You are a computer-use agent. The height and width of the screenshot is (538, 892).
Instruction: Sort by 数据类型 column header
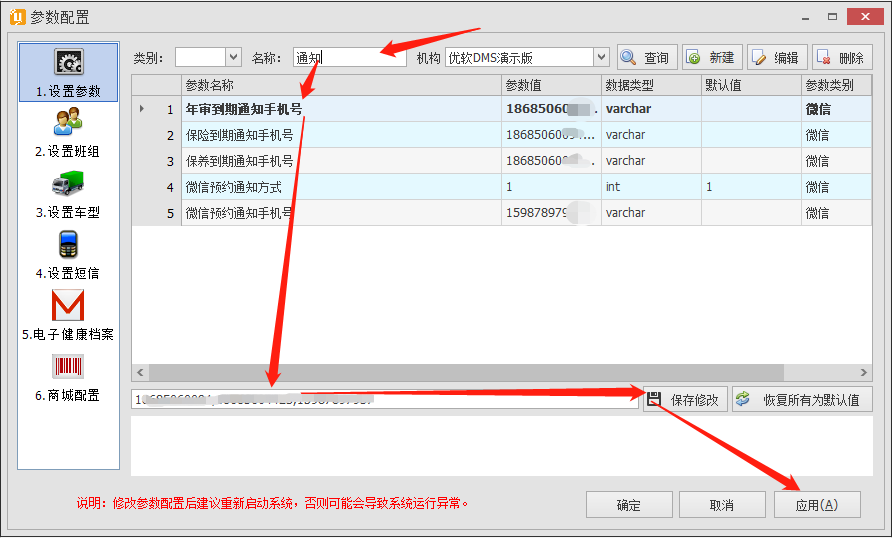click(651, 85)
